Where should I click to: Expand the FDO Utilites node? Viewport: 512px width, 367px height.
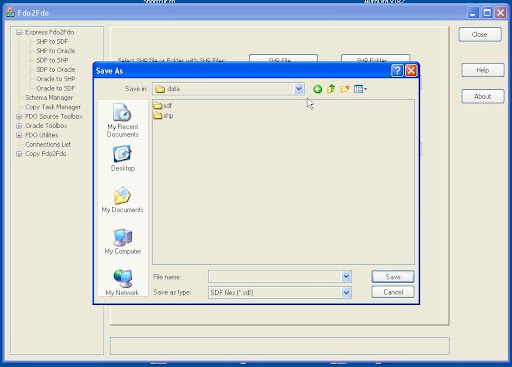pos(19,135)
